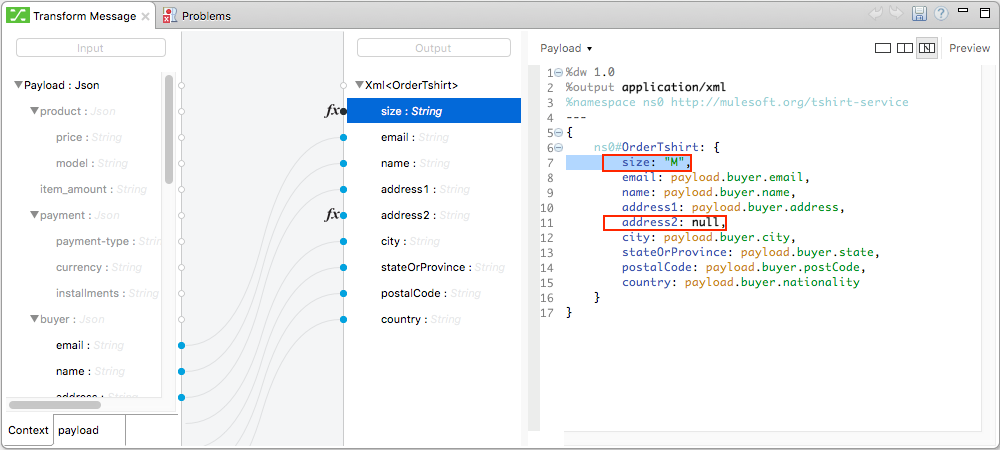Collapse the Payload : Json tree node
Screen dimensions: 1000x450
18,85
